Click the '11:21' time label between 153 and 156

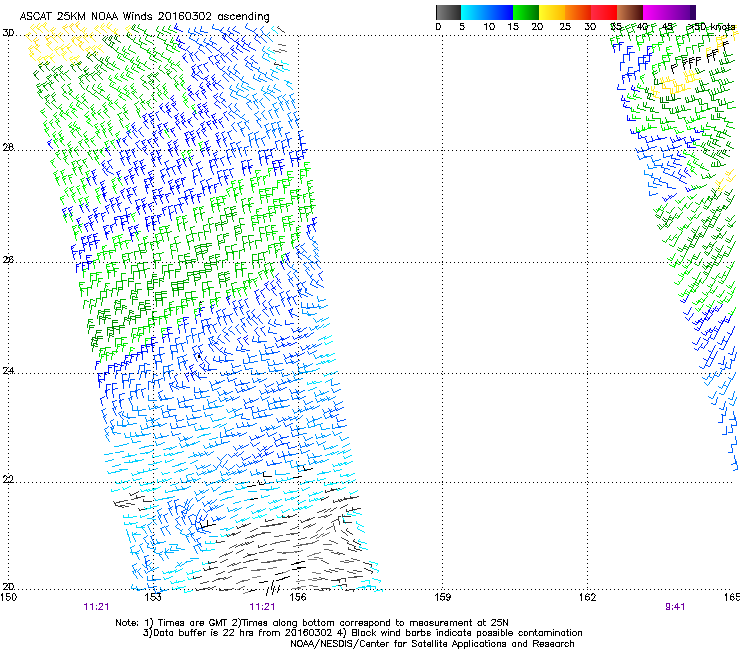tap(262, 607)
